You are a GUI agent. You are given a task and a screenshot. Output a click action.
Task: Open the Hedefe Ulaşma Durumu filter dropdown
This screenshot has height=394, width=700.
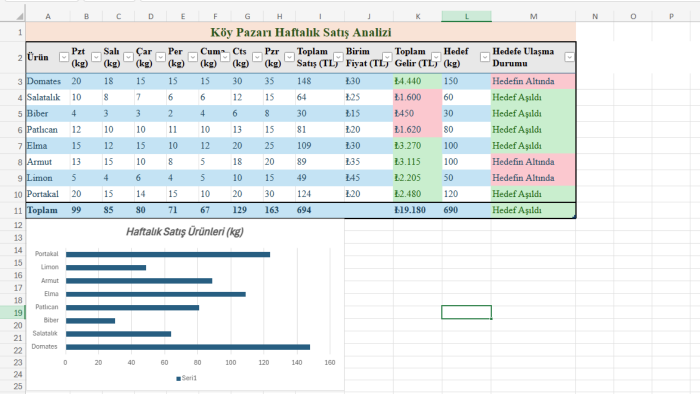click(x=569, y=57)
